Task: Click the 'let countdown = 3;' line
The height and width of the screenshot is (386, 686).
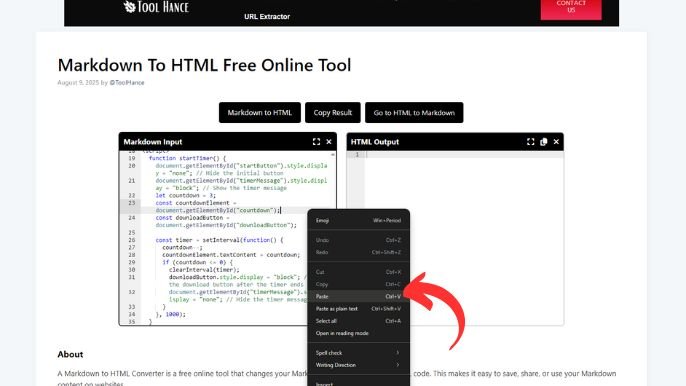Action: [x=186, y=195]
